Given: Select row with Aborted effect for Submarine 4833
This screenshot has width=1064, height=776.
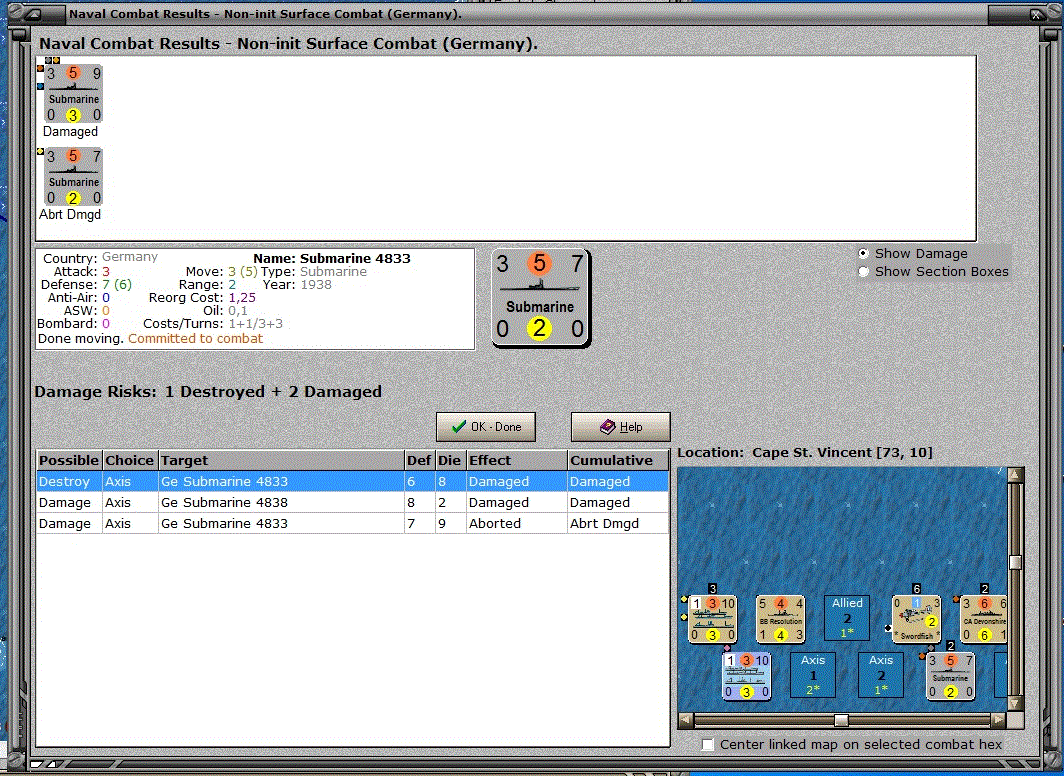Looking at the screenshot, I should coord(353,524).
